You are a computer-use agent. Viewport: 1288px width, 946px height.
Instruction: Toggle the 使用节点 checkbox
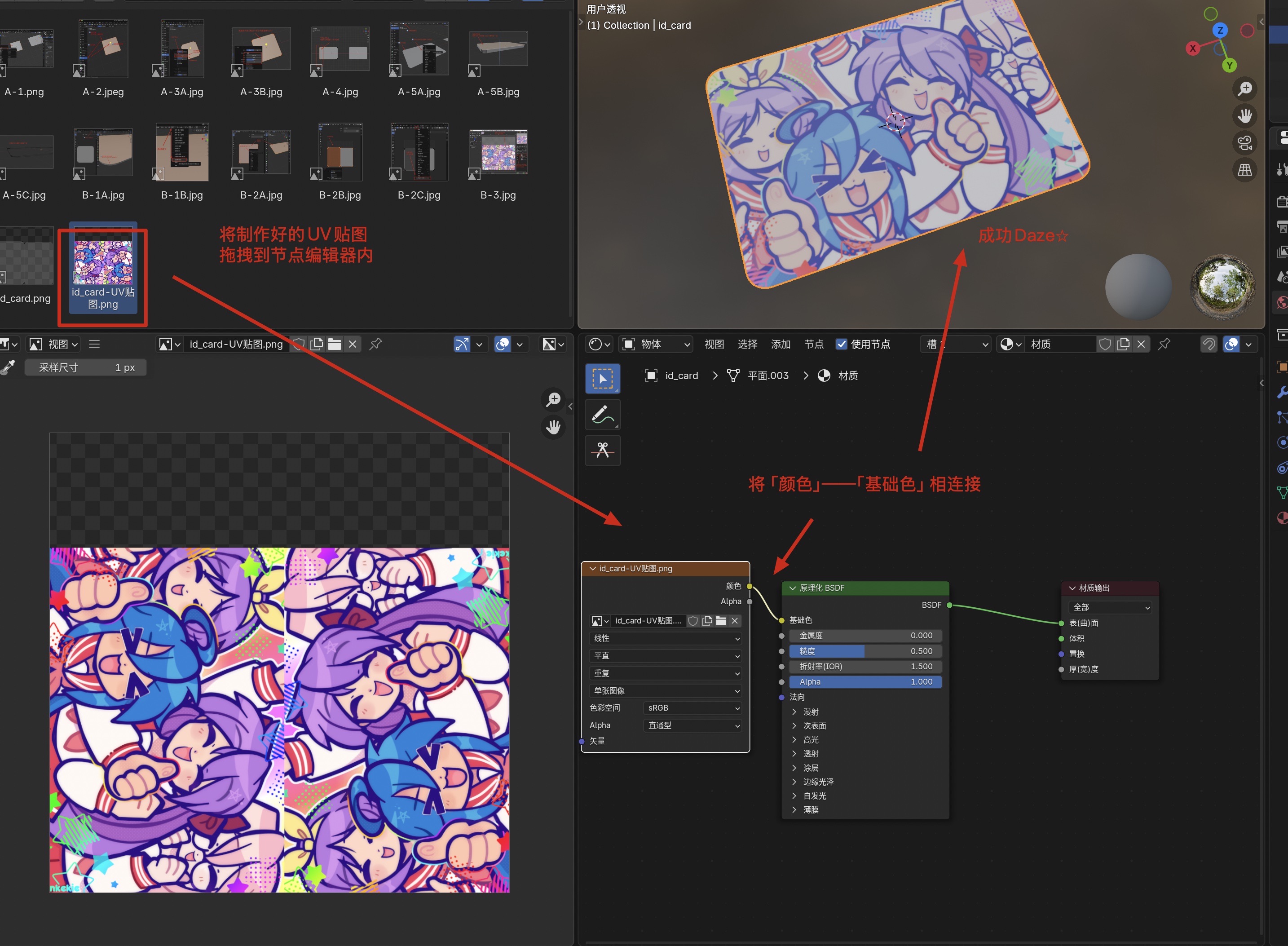pyautogui.click(x=842, y=344)
